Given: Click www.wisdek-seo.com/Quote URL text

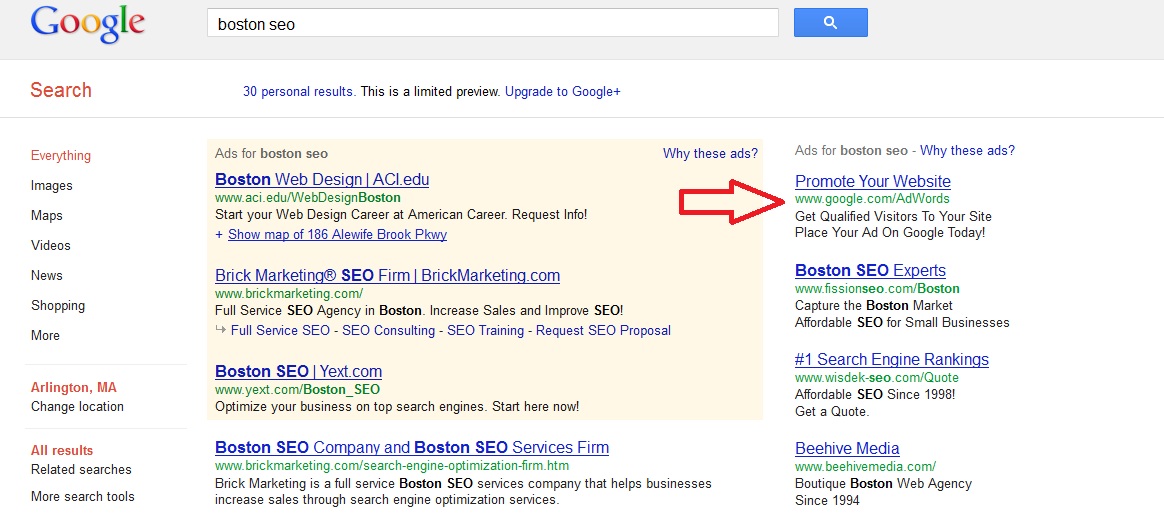Looking at the screenshot, I should [877, 378].
